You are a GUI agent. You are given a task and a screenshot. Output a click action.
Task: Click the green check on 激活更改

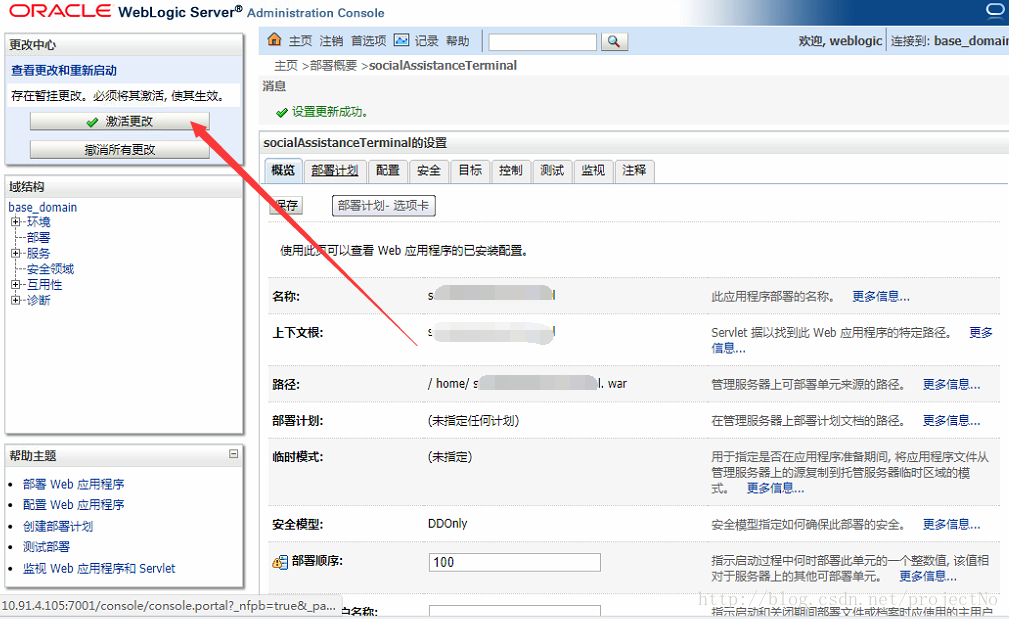(92, 122)
